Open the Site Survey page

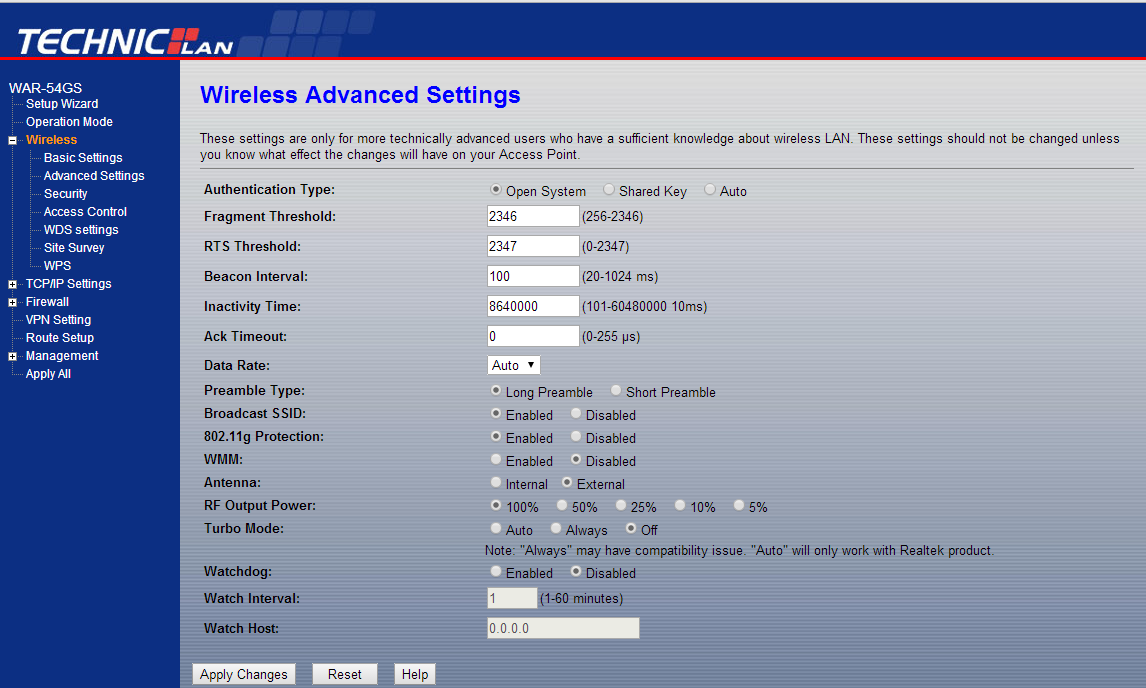[x=74, y=247]
